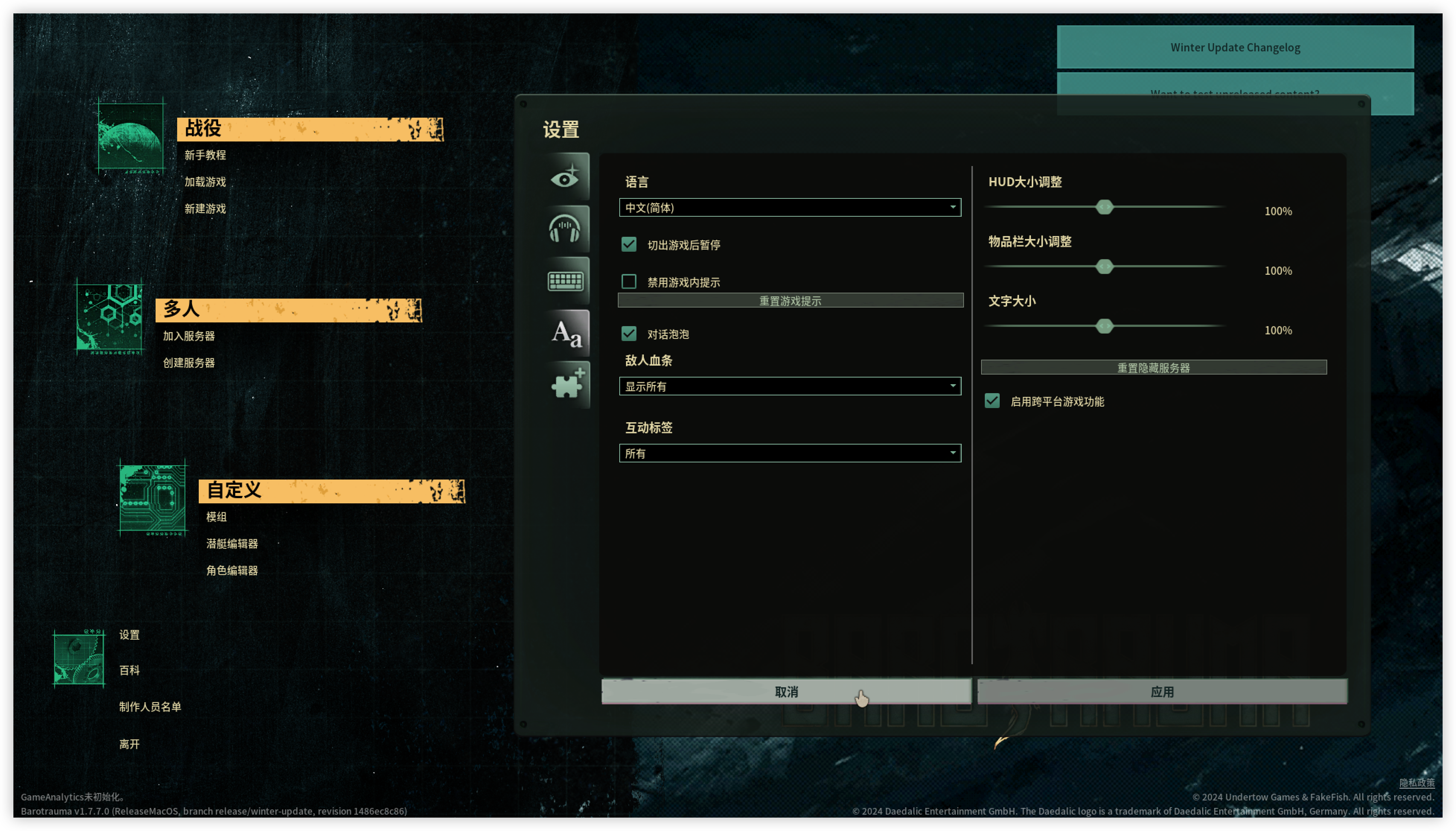This screenshot has width=1456, height=831.
Task: Click the circuit board icon beside 自定义
Action: [152, 498]
